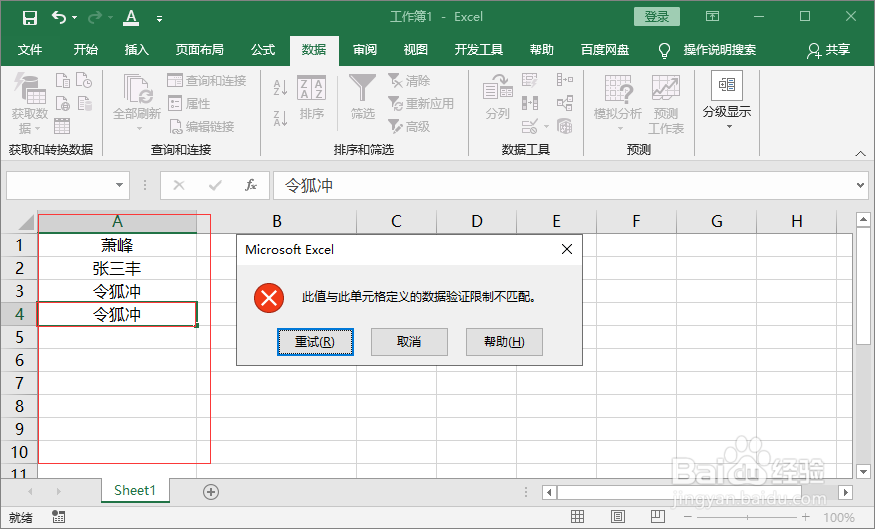The width and height of the screenshot is (875, 529).
Task: Click the macro record icon in status bar
Action: click(59, 517)
